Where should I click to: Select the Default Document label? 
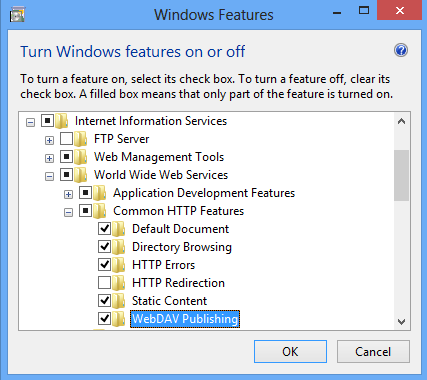point(180,229)
